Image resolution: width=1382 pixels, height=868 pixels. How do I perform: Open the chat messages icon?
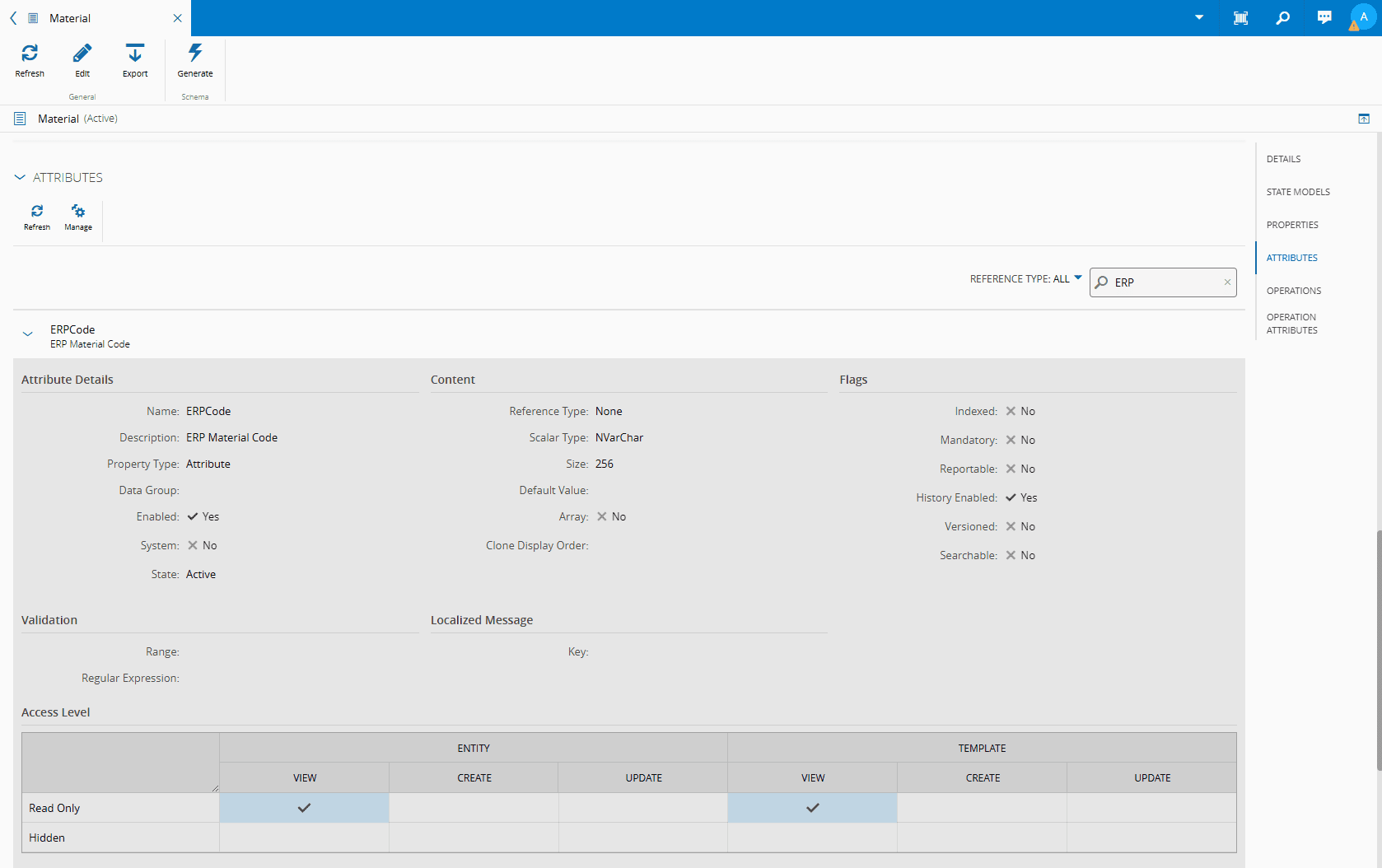[1324, 18]
